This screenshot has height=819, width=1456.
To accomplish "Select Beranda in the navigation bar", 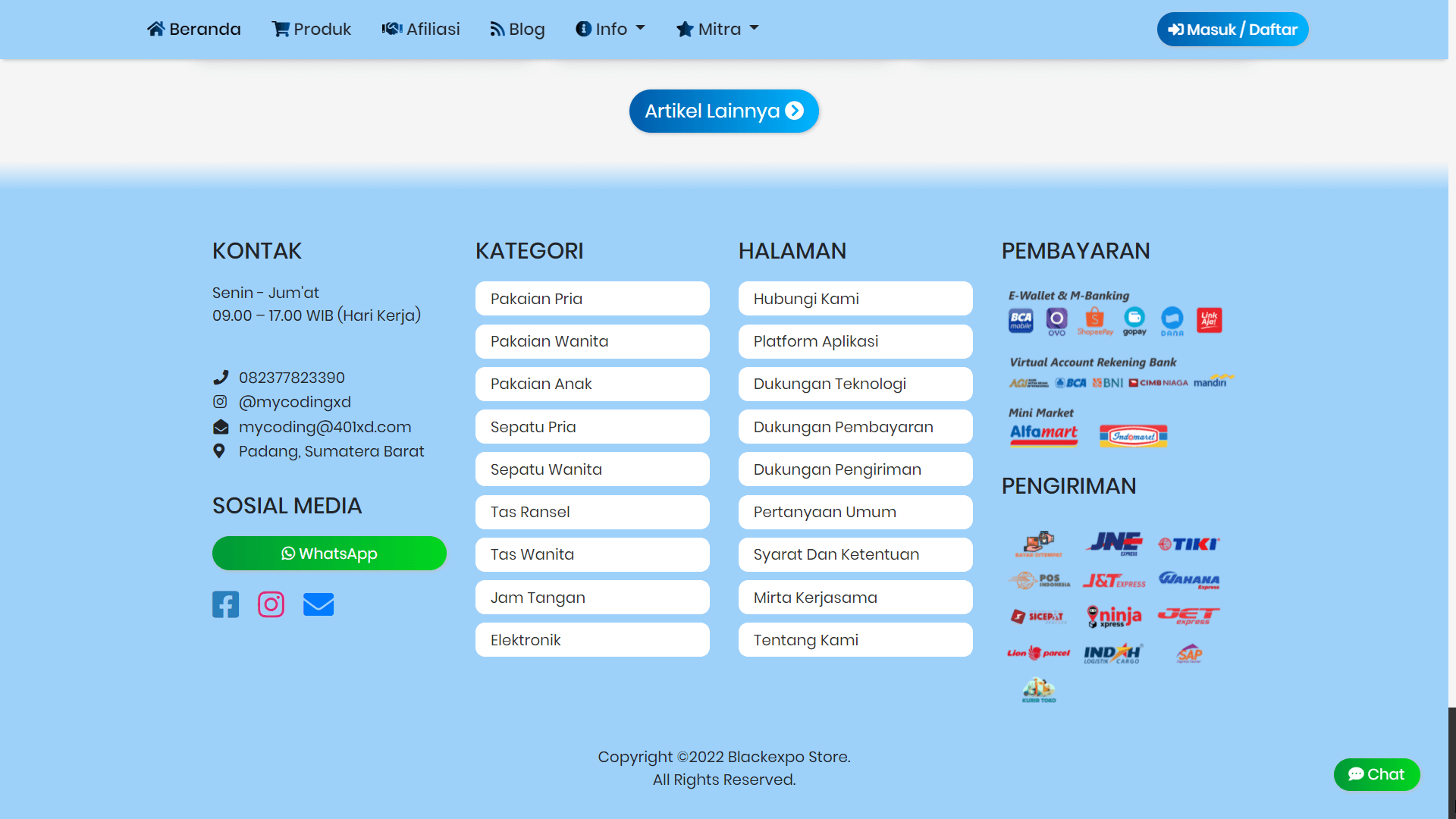I will 193,29.
